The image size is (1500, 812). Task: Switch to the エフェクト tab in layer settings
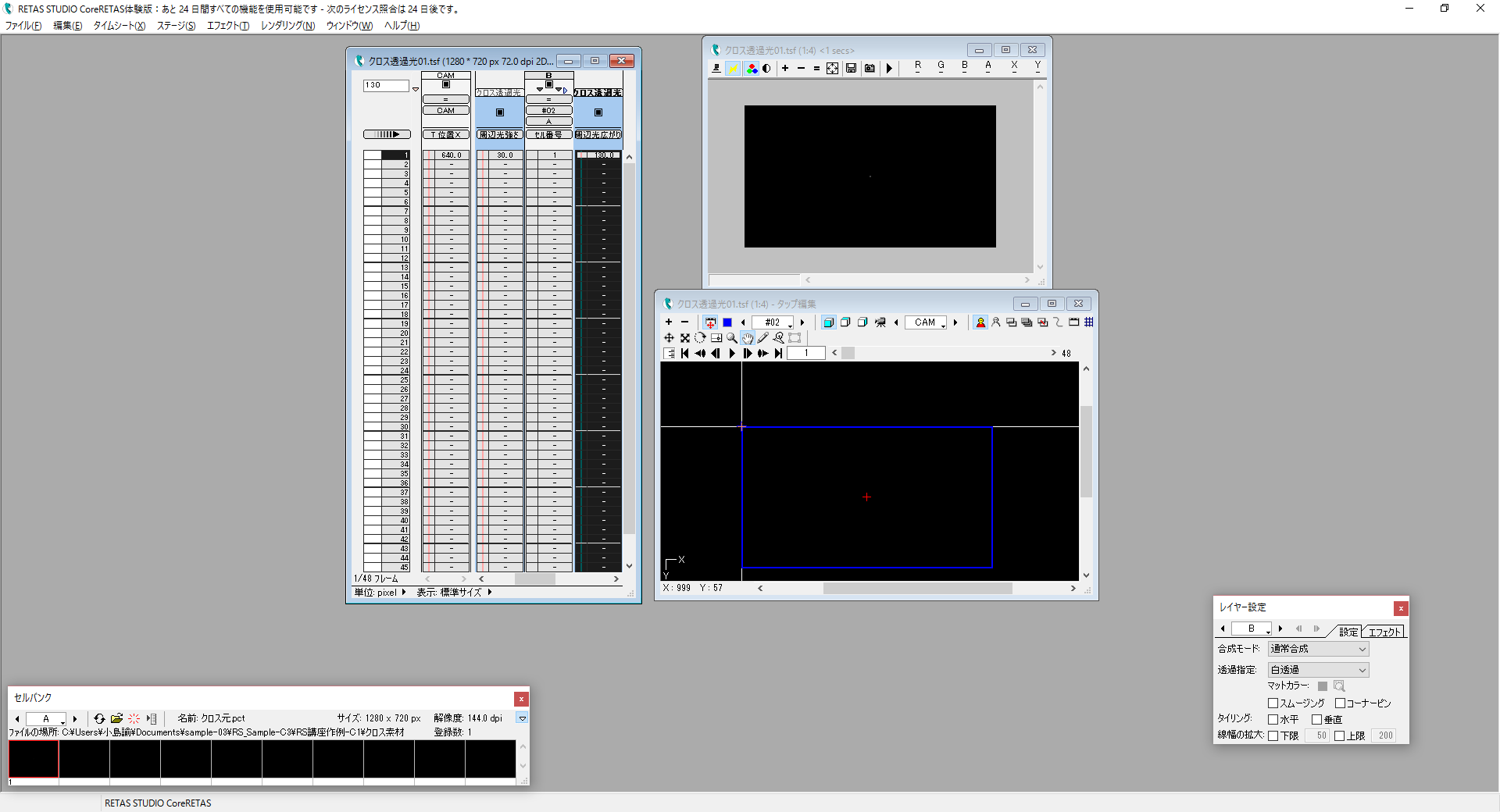pyautogui.click(x=1384, y=632)
